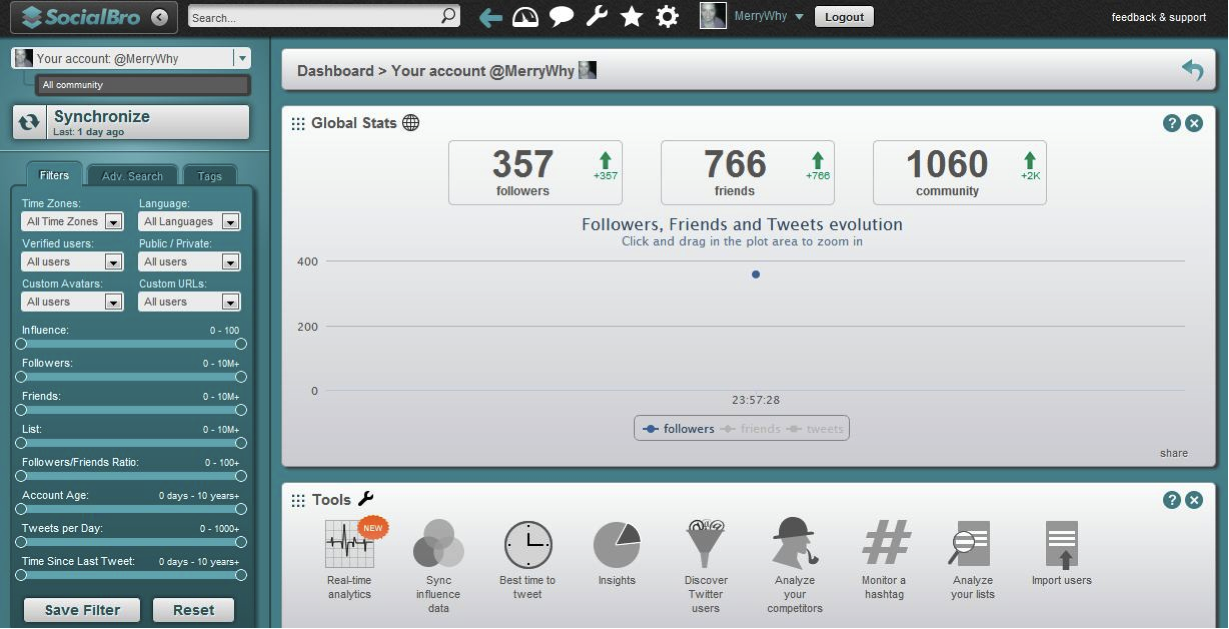Click the Account Age slider left handle

pyautogui.click(x=20, y=509)
